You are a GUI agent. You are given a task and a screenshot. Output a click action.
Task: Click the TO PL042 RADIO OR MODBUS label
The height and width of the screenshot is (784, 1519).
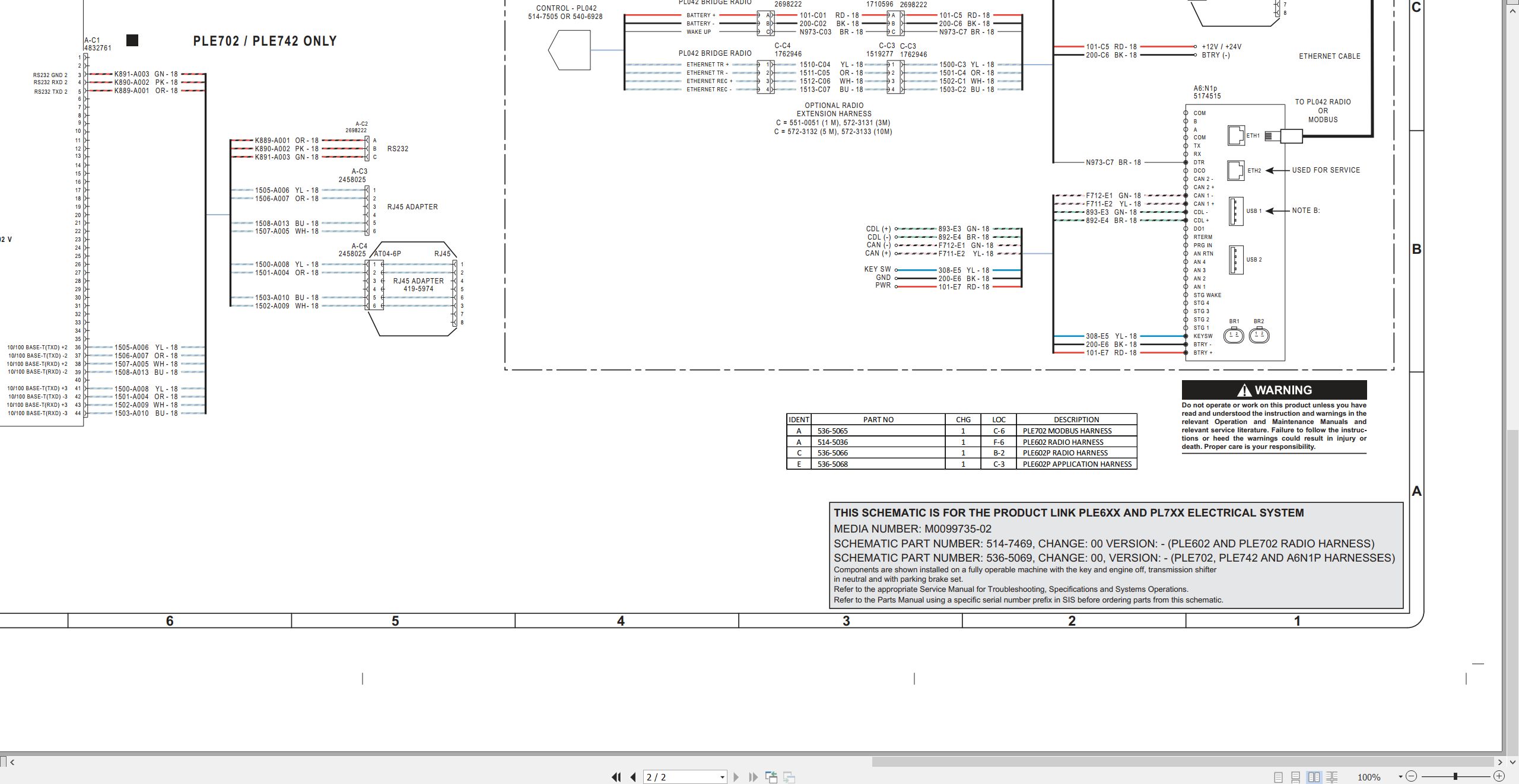click(1323, 111)
